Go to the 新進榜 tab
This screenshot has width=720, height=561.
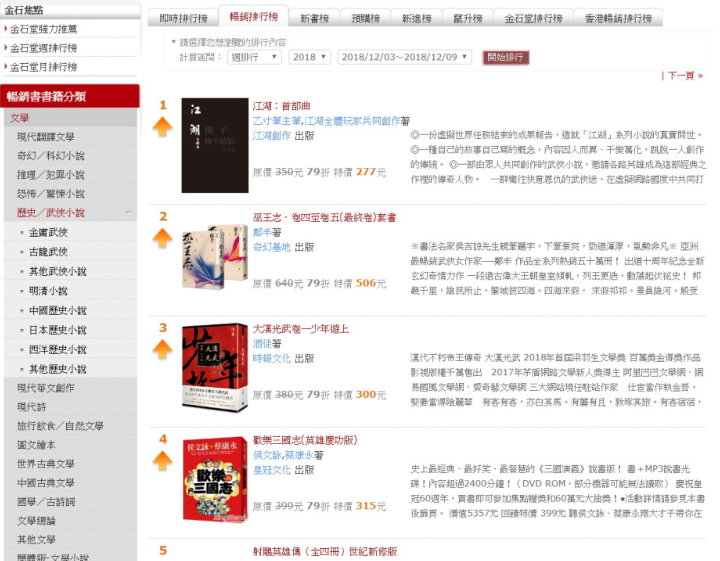point(416,18)
